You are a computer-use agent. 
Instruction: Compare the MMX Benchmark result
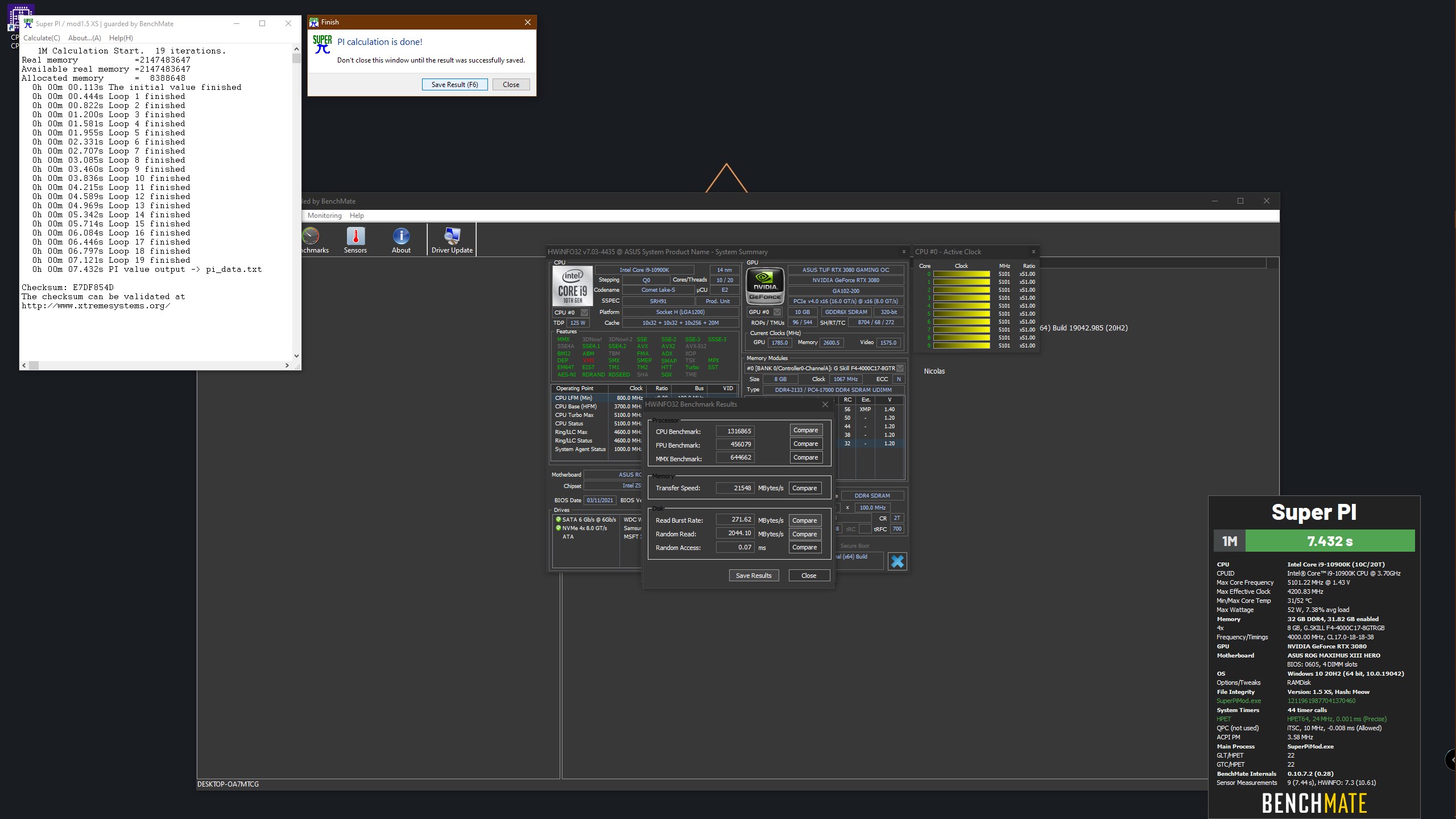pos(805,457)
